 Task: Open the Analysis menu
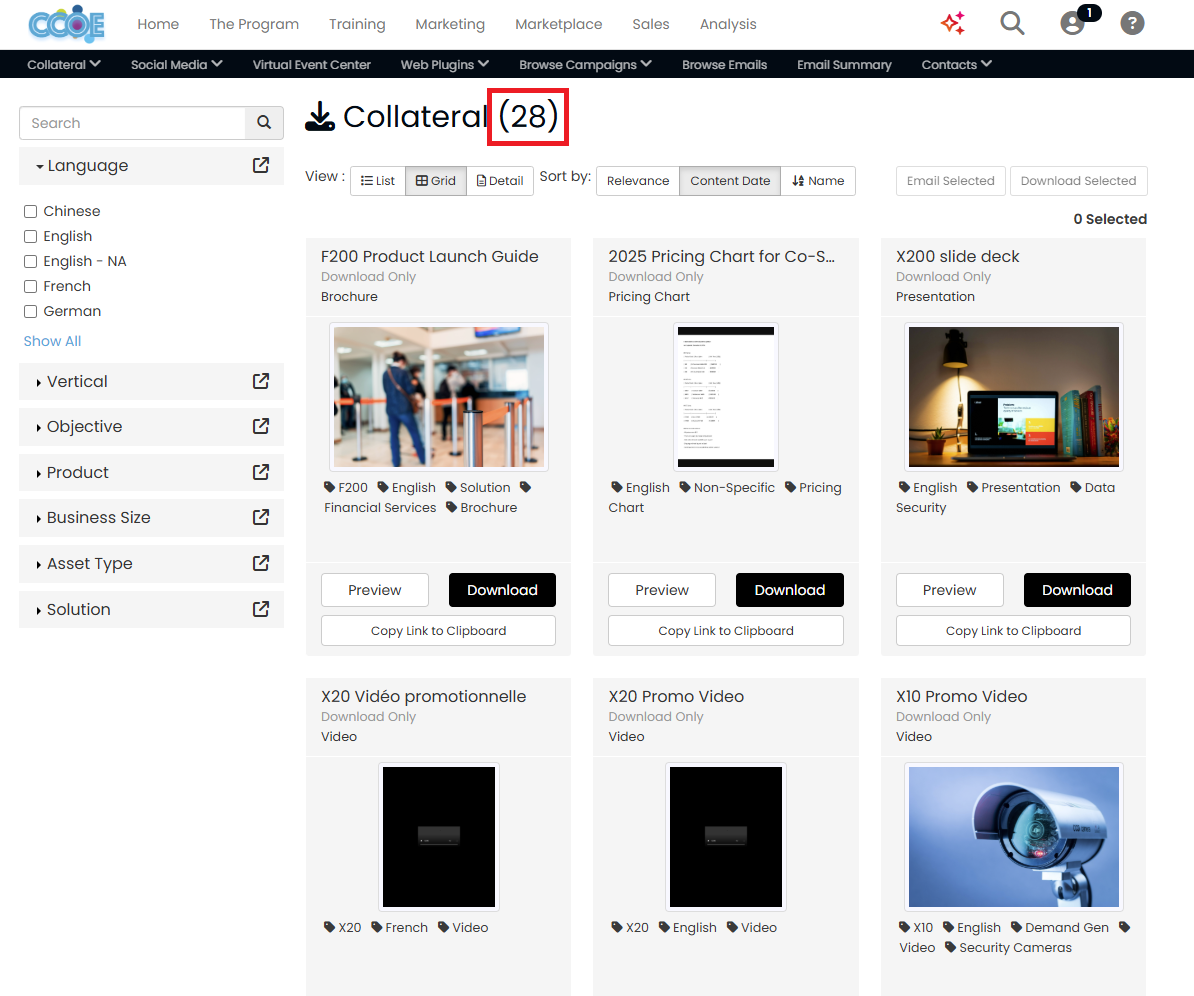[728, 24]
